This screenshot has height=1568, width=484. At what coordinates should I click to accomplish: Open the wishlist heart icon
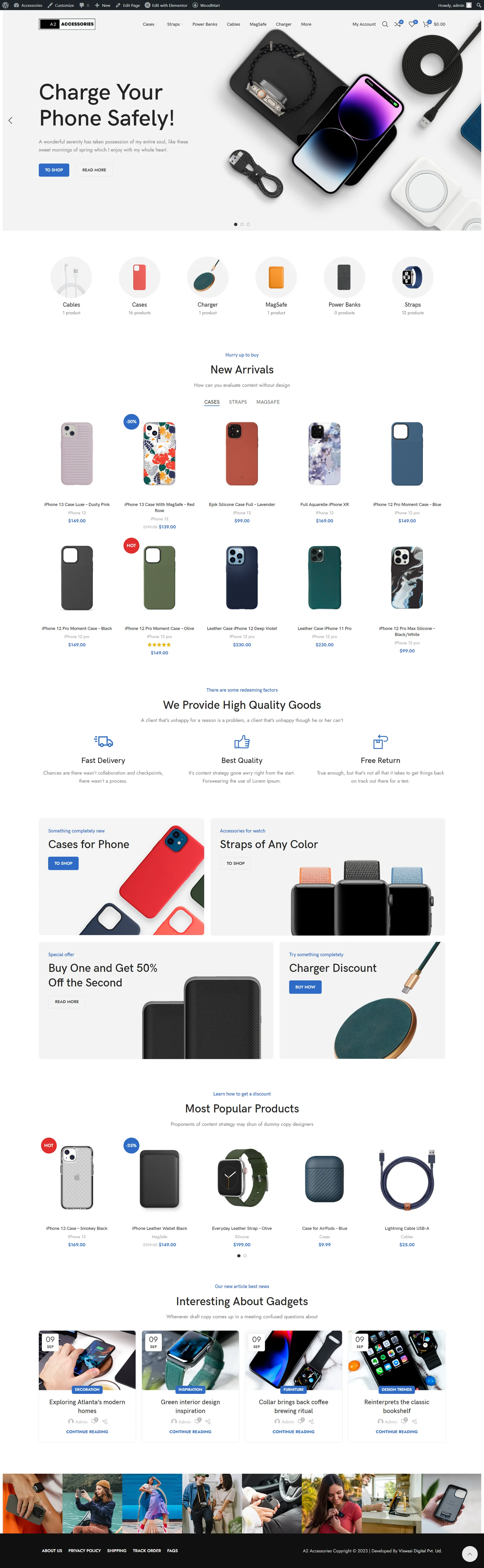click(x=412, y=24)
